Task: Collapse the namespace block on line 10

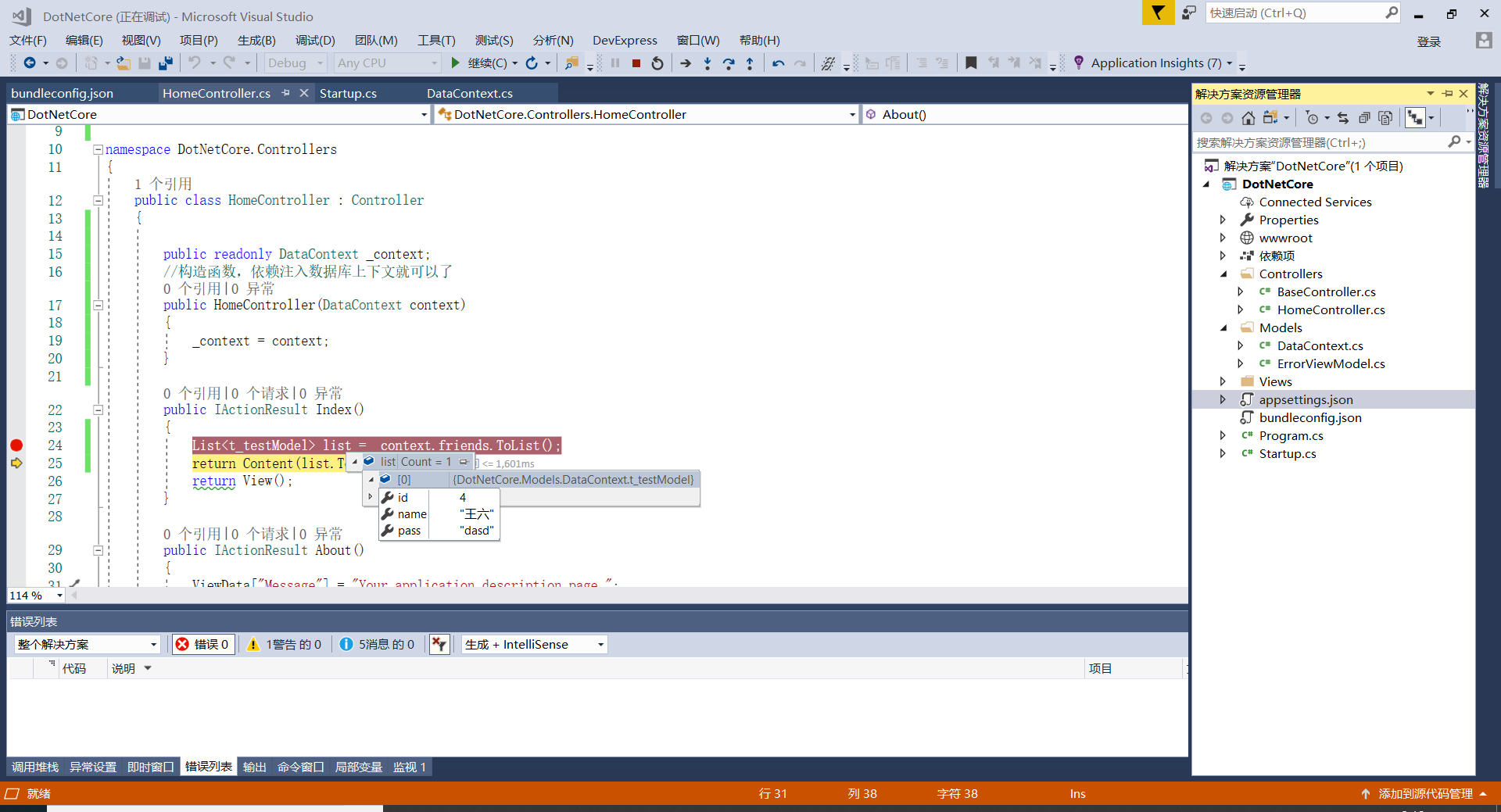Action: tap(98, 149)
